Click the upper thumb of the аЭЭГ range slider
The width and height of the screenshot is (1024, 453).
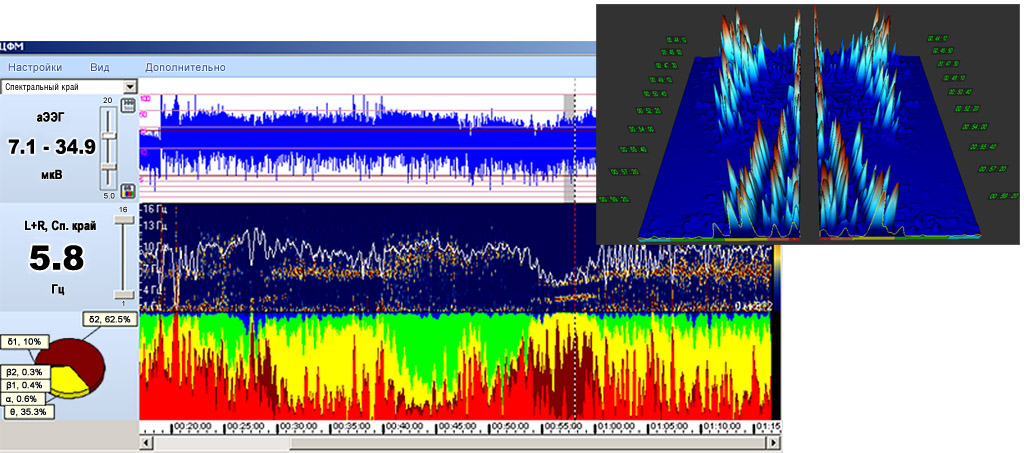(108, 135)
